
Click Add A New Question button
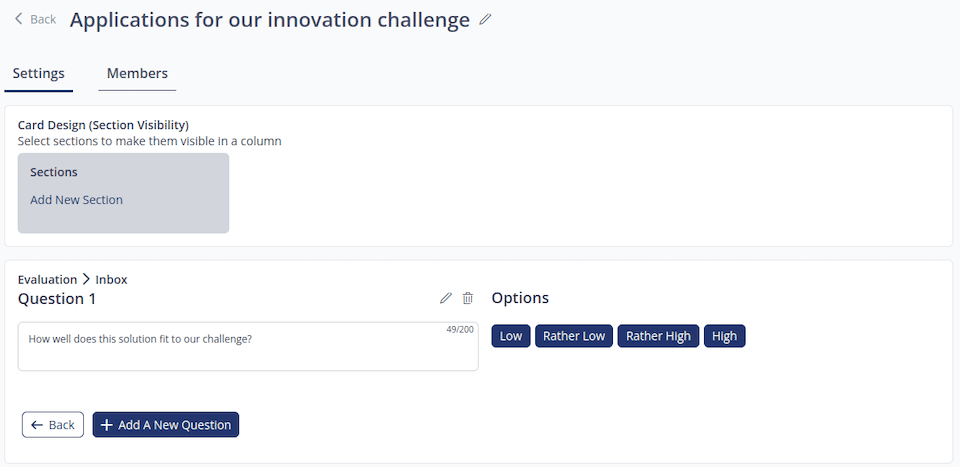tap(166, 425)
